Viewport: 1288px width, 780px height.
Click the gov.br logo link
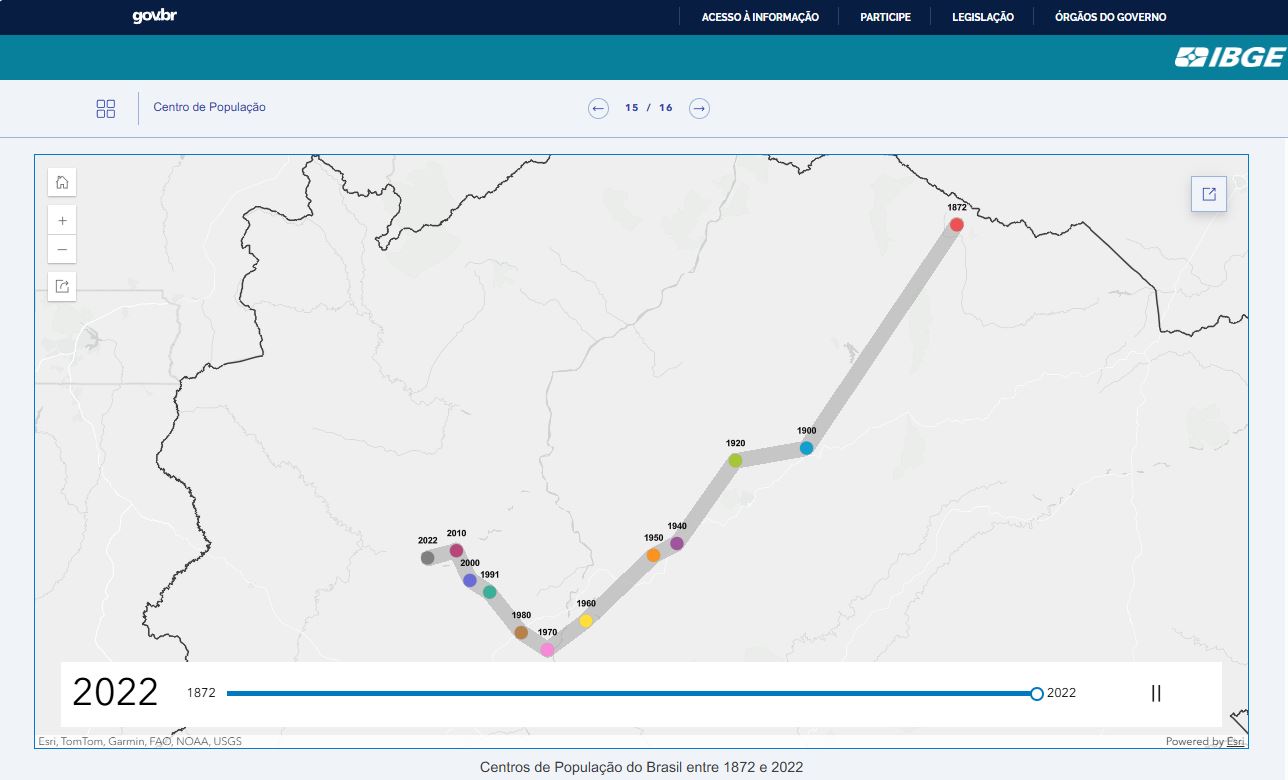pyautogui.click(x=155, y=17)
